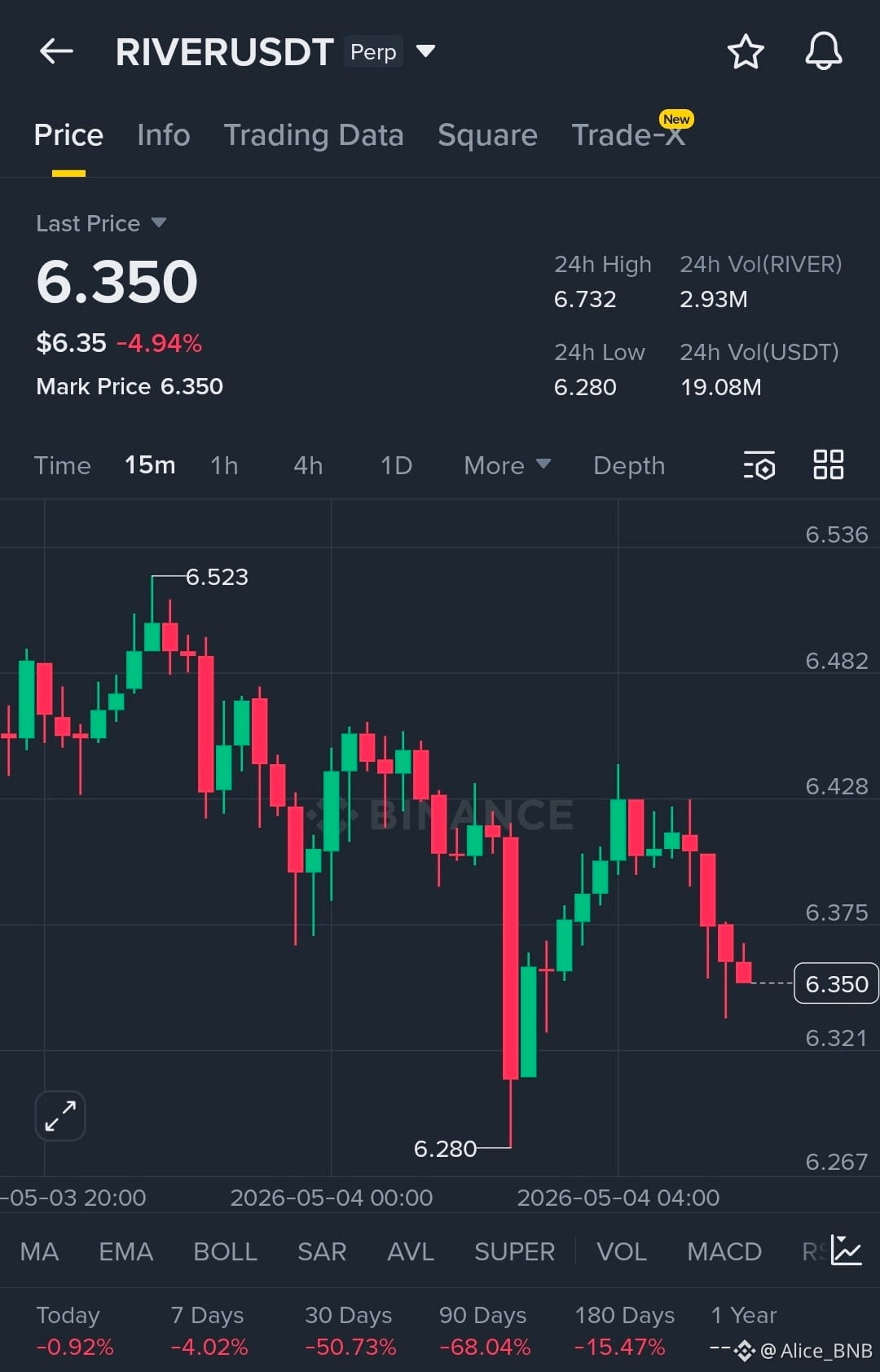Toggle the MACD sub-indicator
The height and width of the screenshot is (1372, 880).
[x=724, y=1251]
